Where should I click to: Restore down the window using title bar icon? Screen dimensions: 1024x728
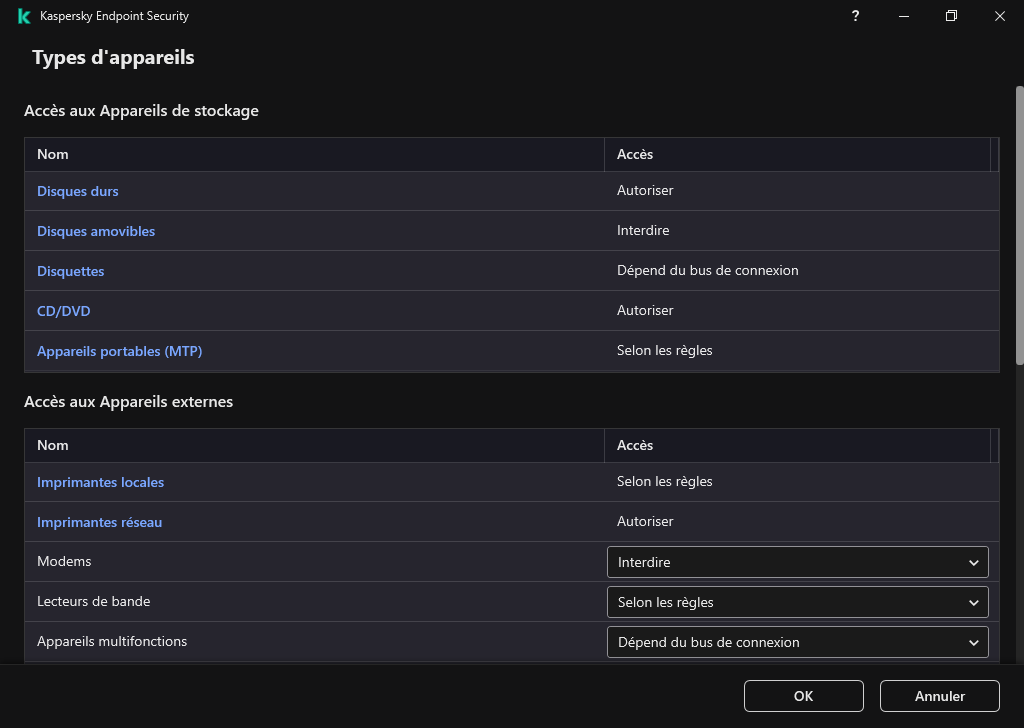pos(951,16)
